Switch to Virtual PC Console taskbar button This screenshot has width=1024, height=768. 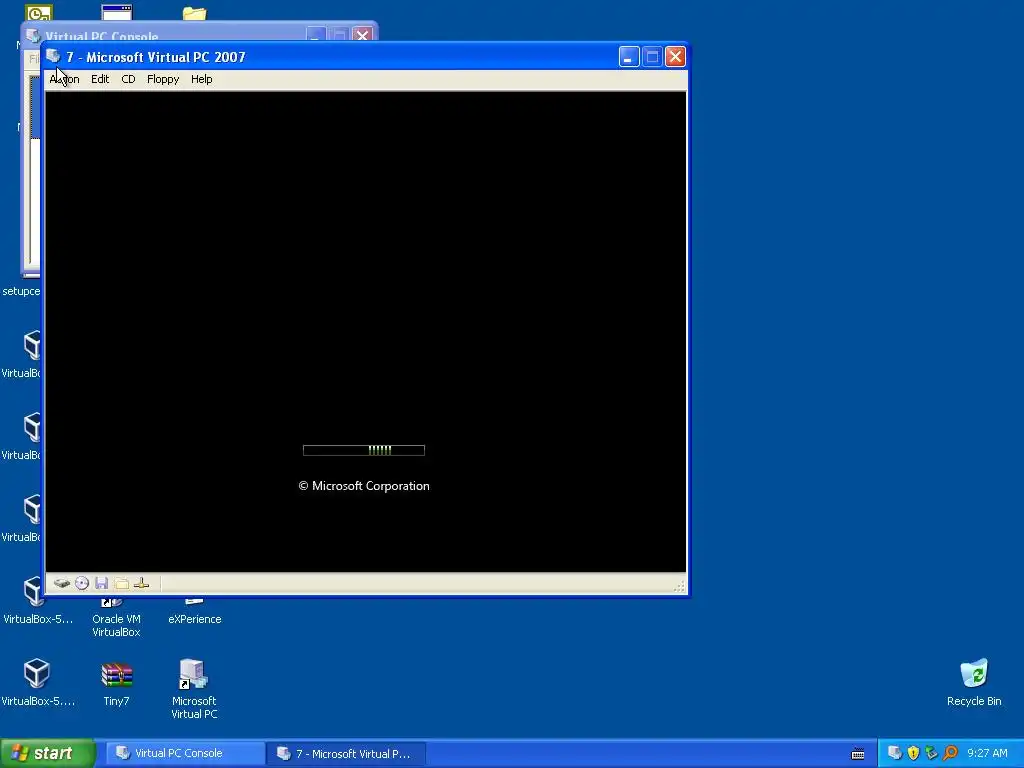(x=185, y=753)
